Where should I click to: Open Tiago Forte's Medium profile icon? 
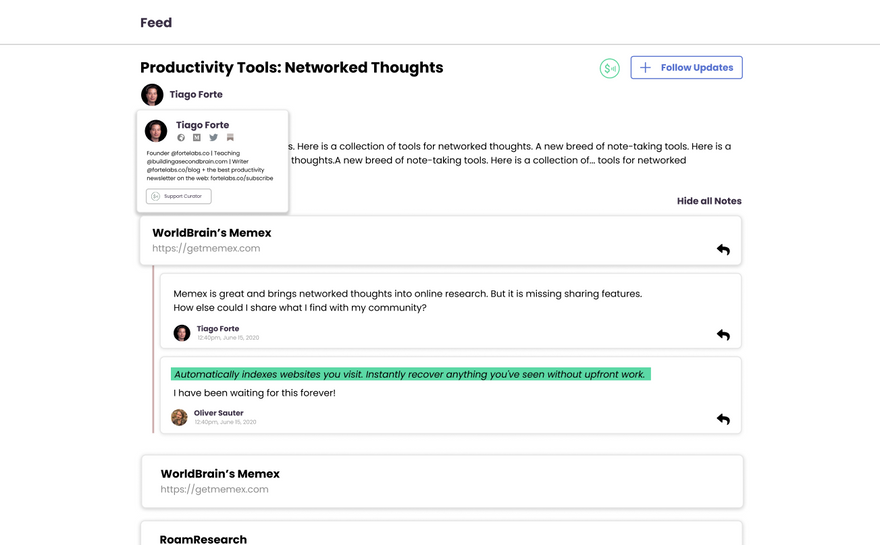197,138
